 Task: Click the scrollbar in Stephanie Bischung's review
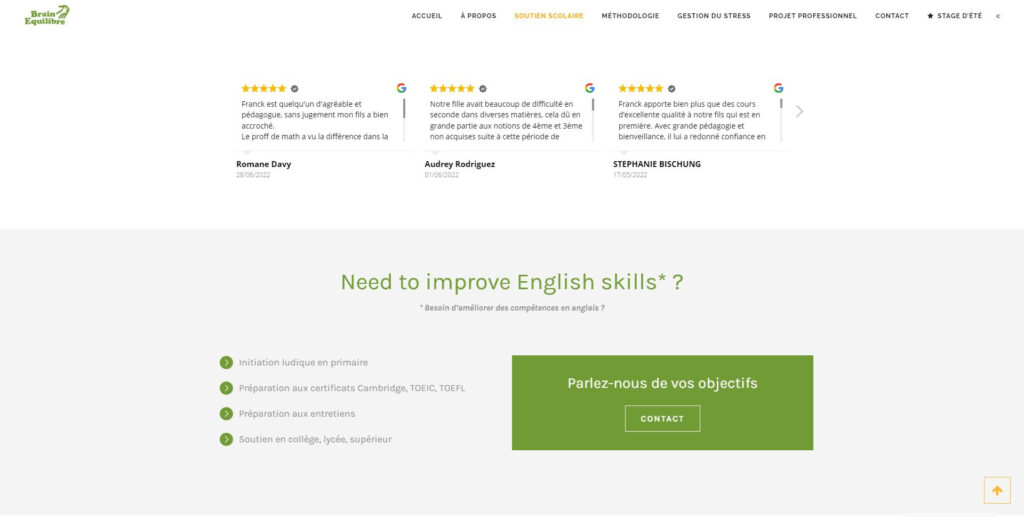pyautogui.click(x=781, y=120)
